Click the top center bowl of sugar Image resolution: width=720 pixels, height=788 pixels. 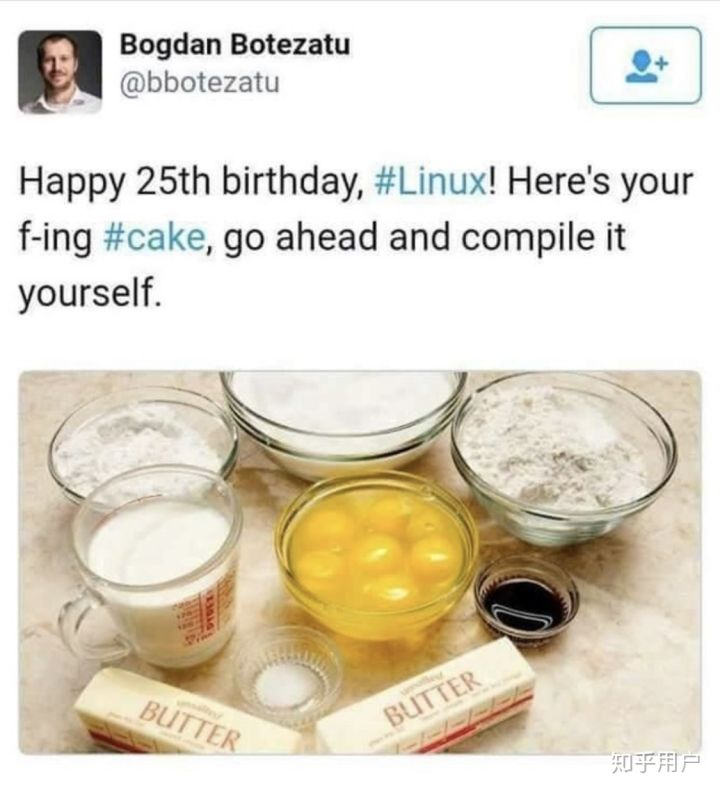click(344, 421)
